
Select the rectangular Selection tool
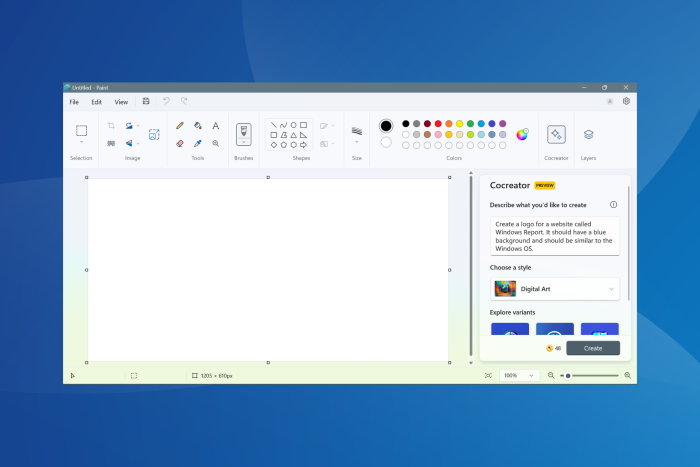[81, 130]
